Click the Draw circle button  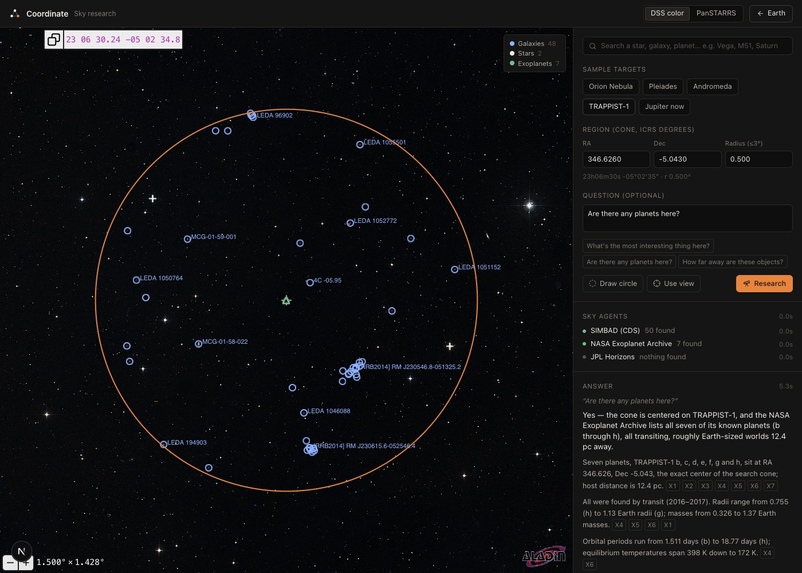click(x=613, y=283)
